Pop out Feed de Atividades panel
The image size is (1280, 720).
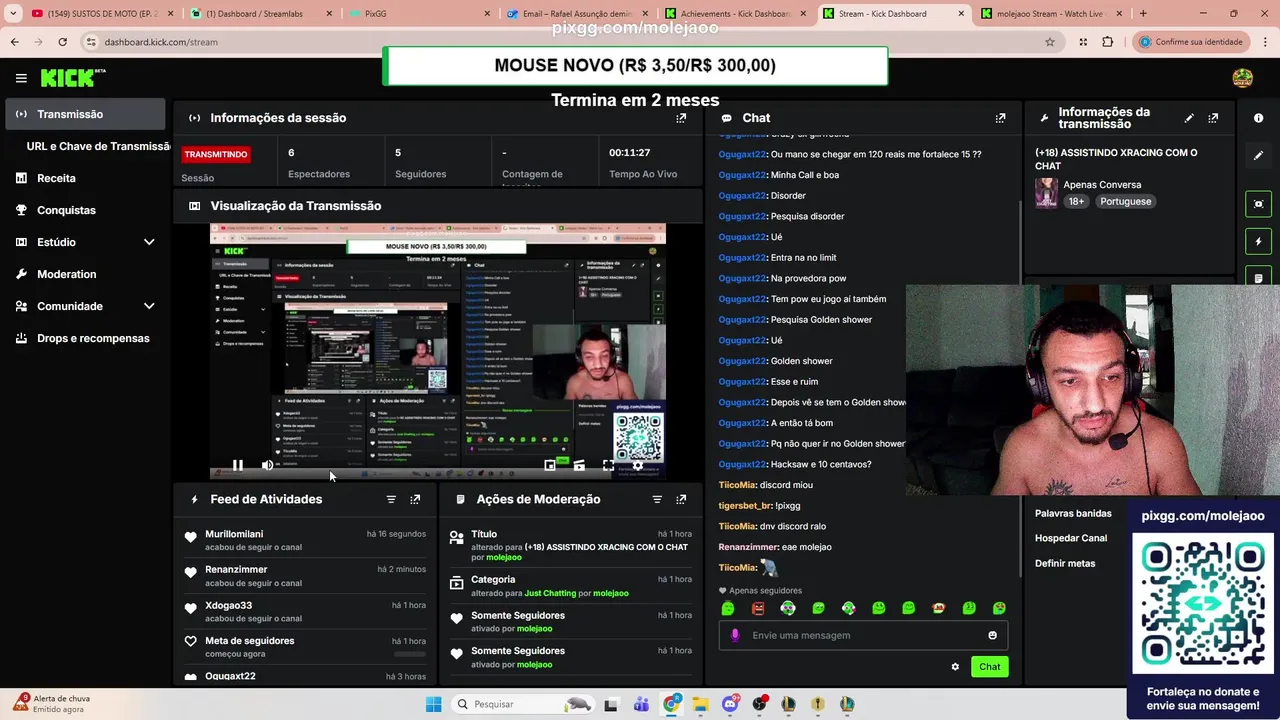tap(415, 499)
